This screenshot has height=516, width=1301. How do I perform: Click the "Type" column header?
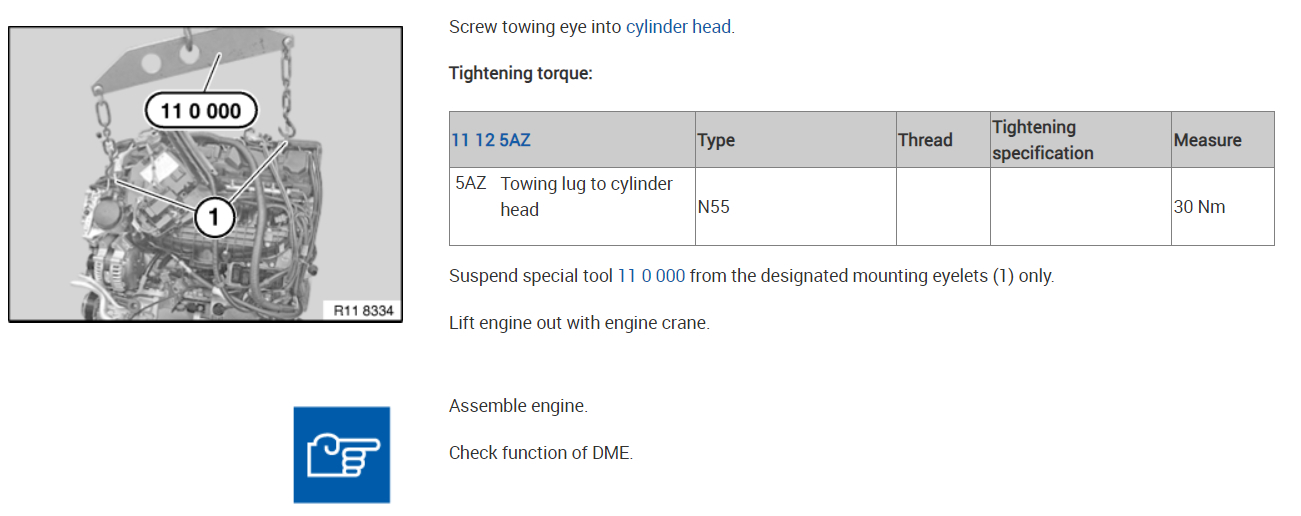pyautogui.click(x=716, y=140)
